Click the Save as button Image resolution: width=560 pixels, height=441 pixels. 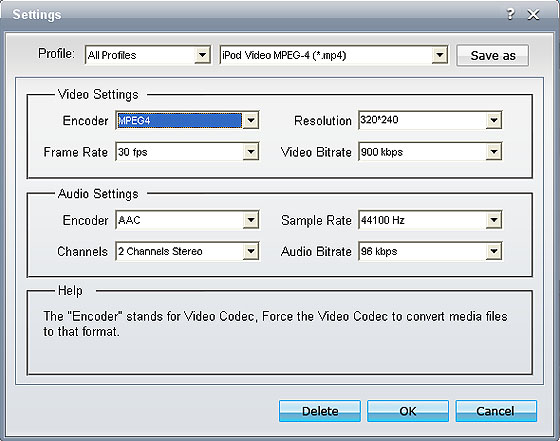tap(492, 55)
